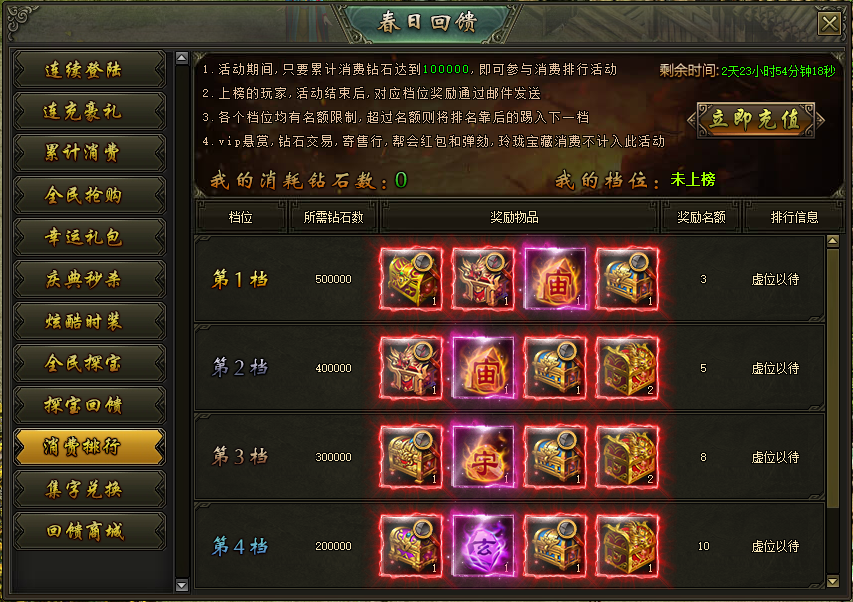Switch to the 累计消费 tab

tap(90, 153)
